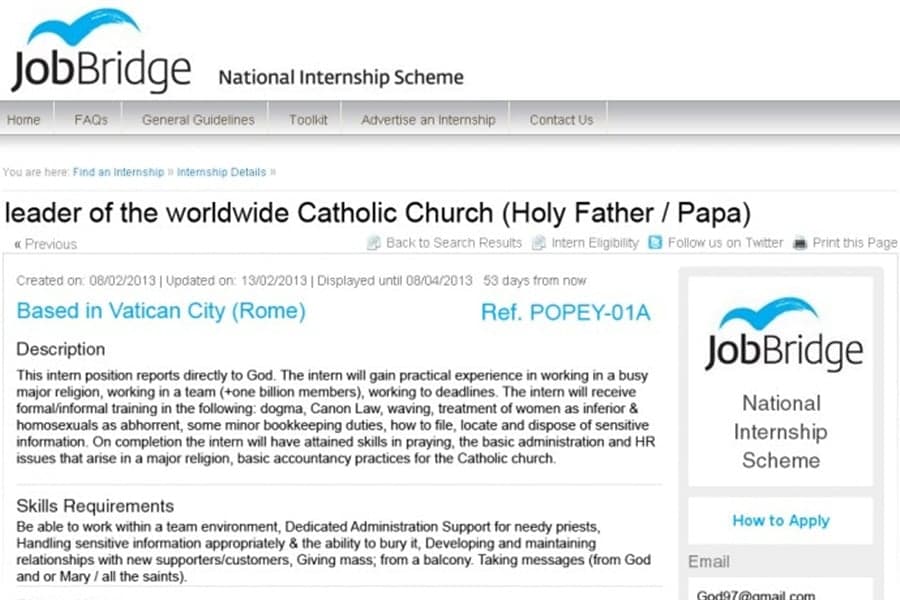The width and height of the screenshot is (900, 600).
Task: Go to the Previous internship listing
Action: pos(45,244)
